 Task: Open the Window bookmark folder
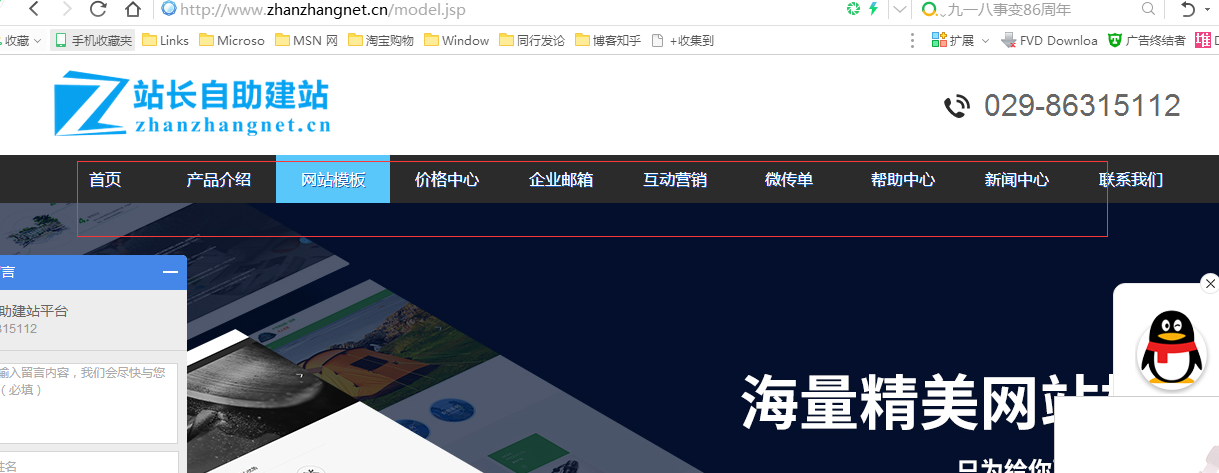(456, 41)
